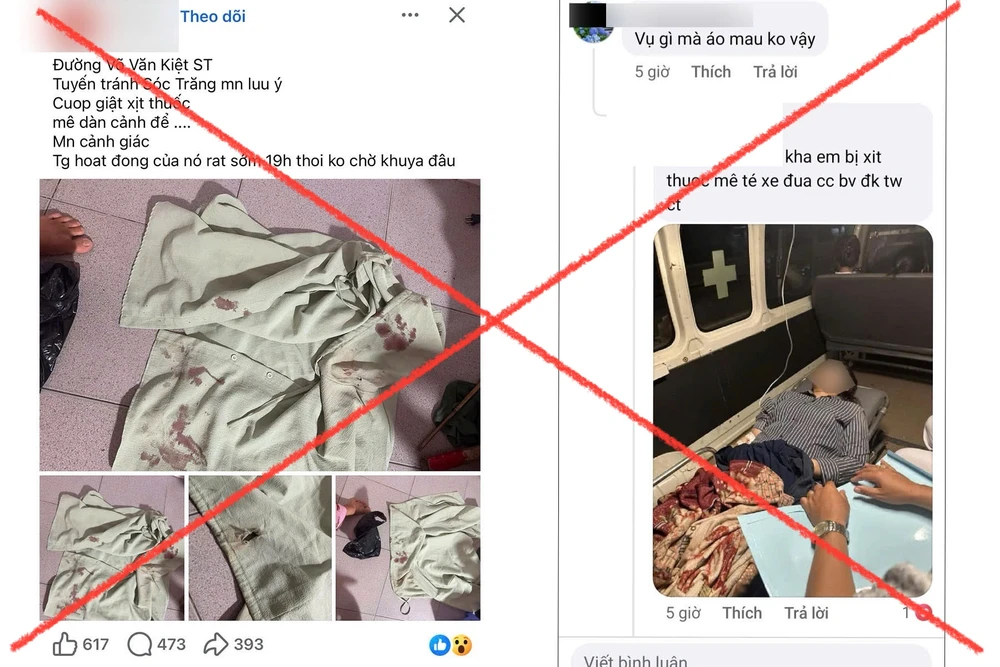Close the post with the X icon
The width and height of the screenshot is (1000, 667).
pos(457,15)
